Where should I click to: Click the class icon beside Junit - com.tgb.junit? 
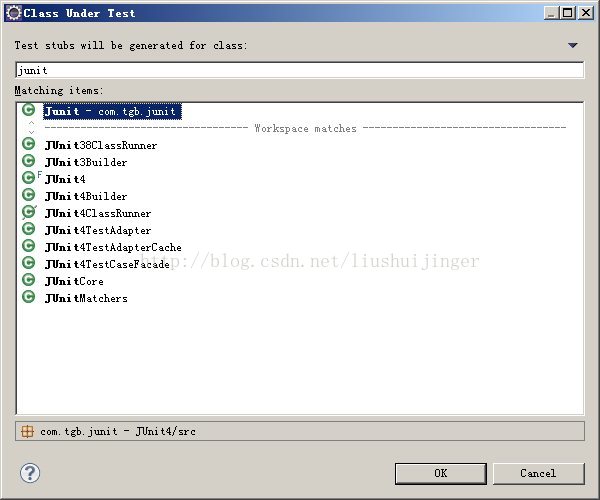(x=28, y=110)
